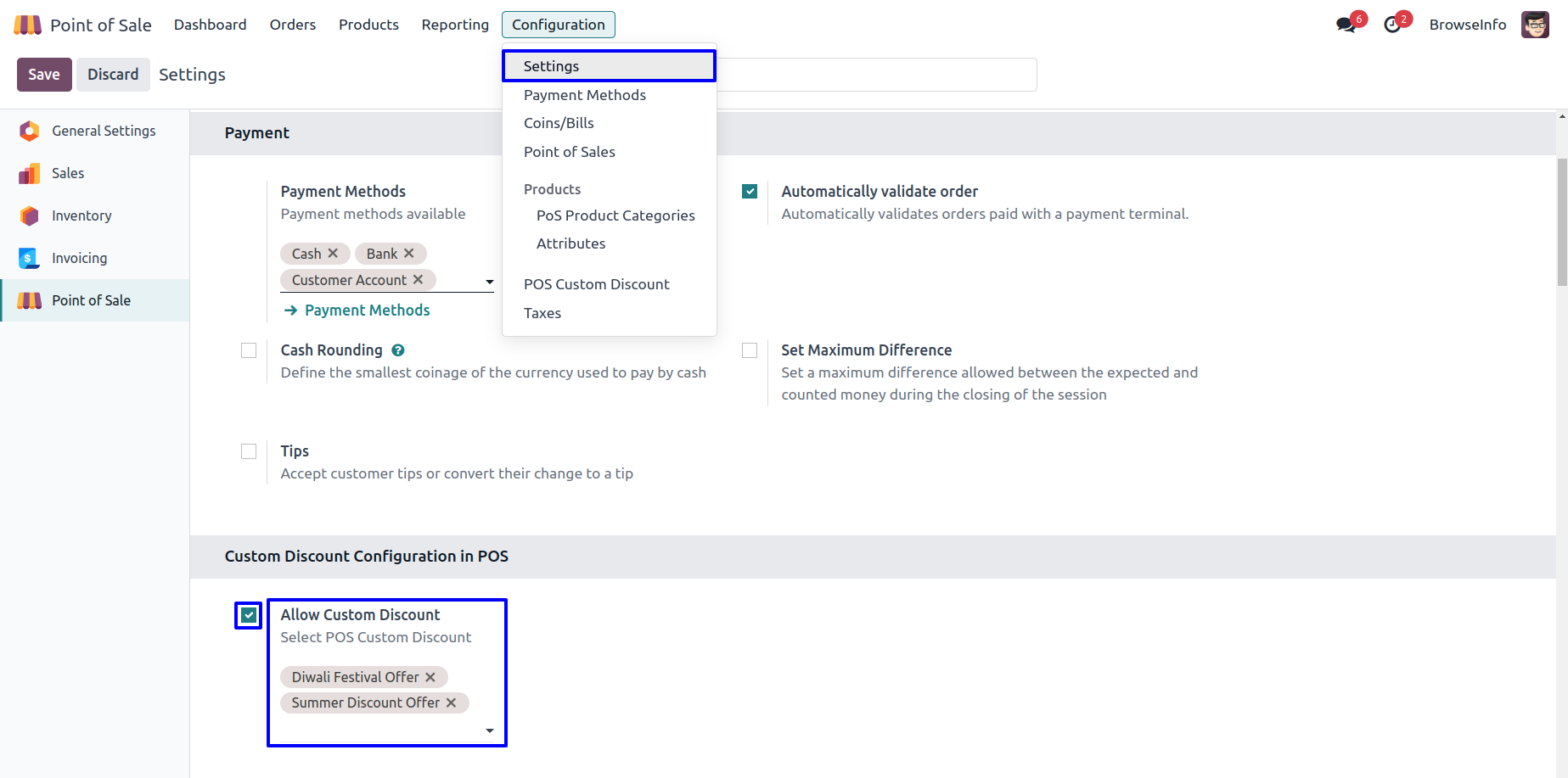This screenshot has height=778, width=1568.
Task: Click the vertical scrollbar thumb
Action: click(x=1562, y=221)
